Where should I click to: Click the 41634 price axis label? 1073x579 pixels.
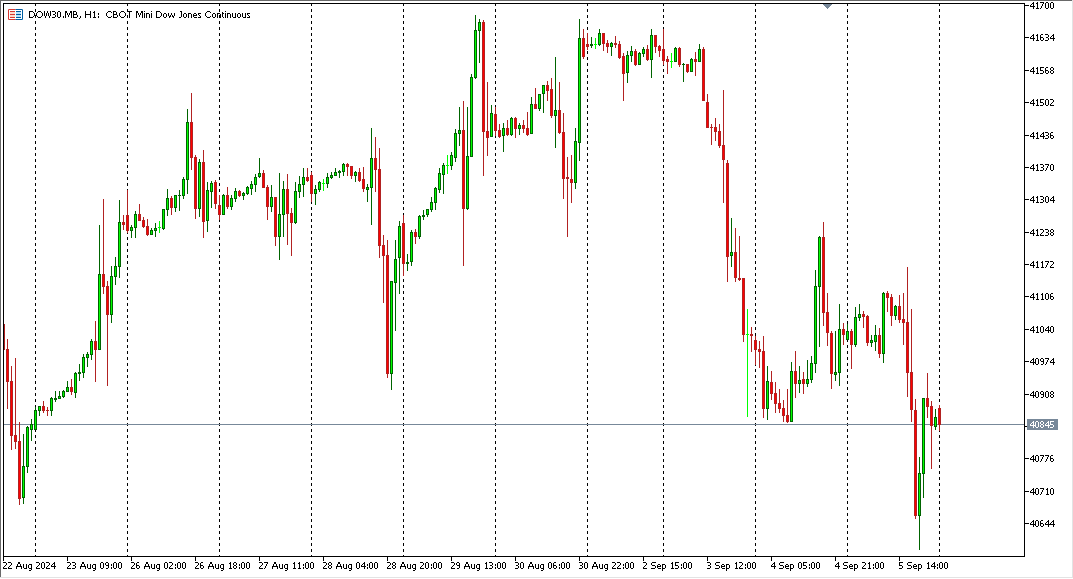[x=1042, y=38]
